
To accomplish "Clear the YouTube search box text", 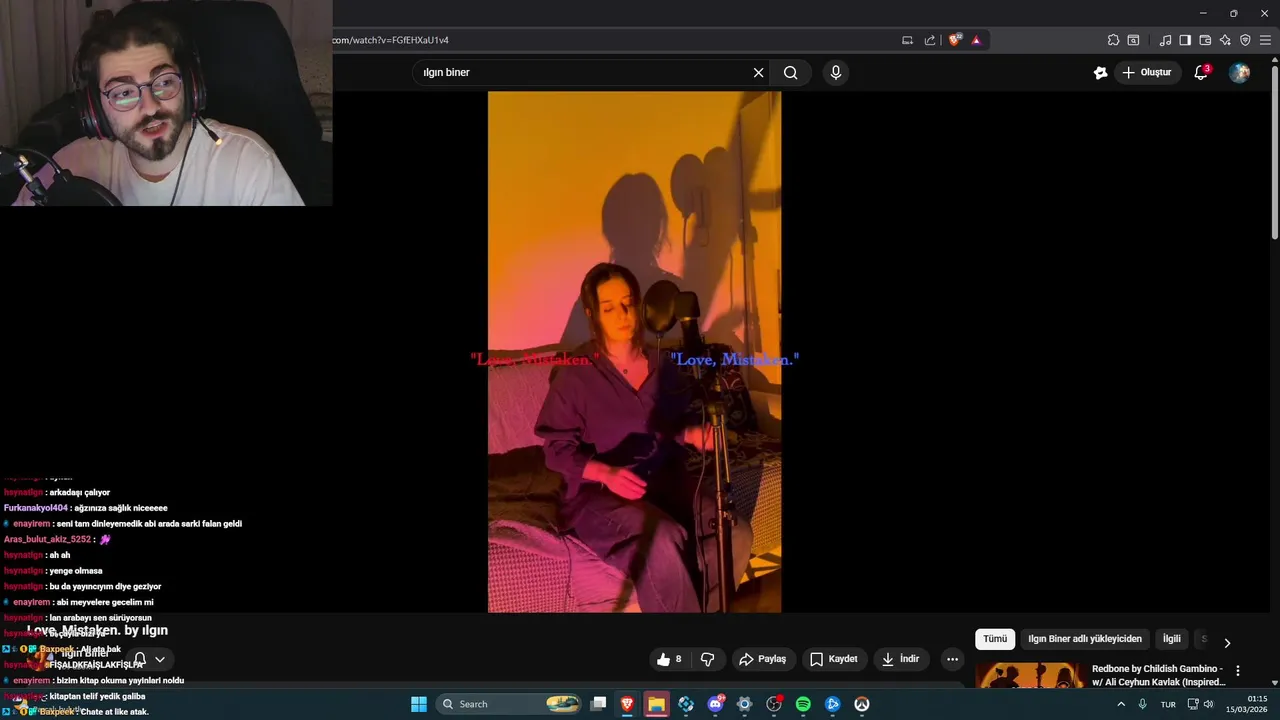I will pos(758,72).
